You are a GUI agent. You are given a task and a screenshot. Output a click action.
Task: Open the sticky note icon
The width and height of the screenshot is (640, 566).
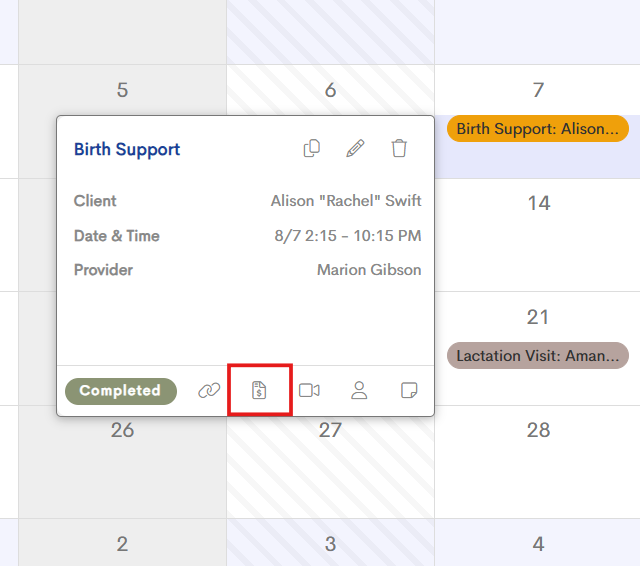pos(409,390)
